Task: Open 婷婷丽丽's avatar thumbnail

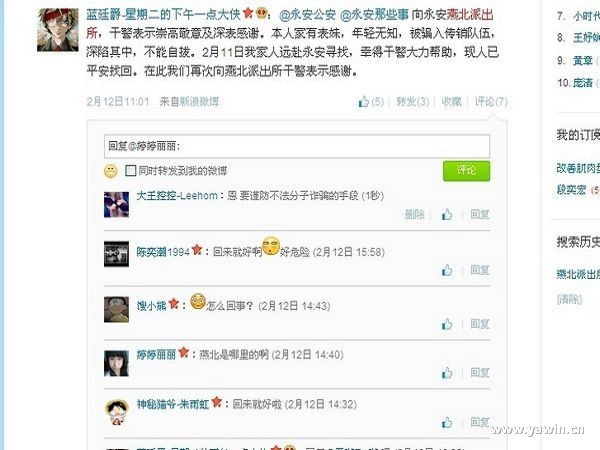Action: click(116, 364)
